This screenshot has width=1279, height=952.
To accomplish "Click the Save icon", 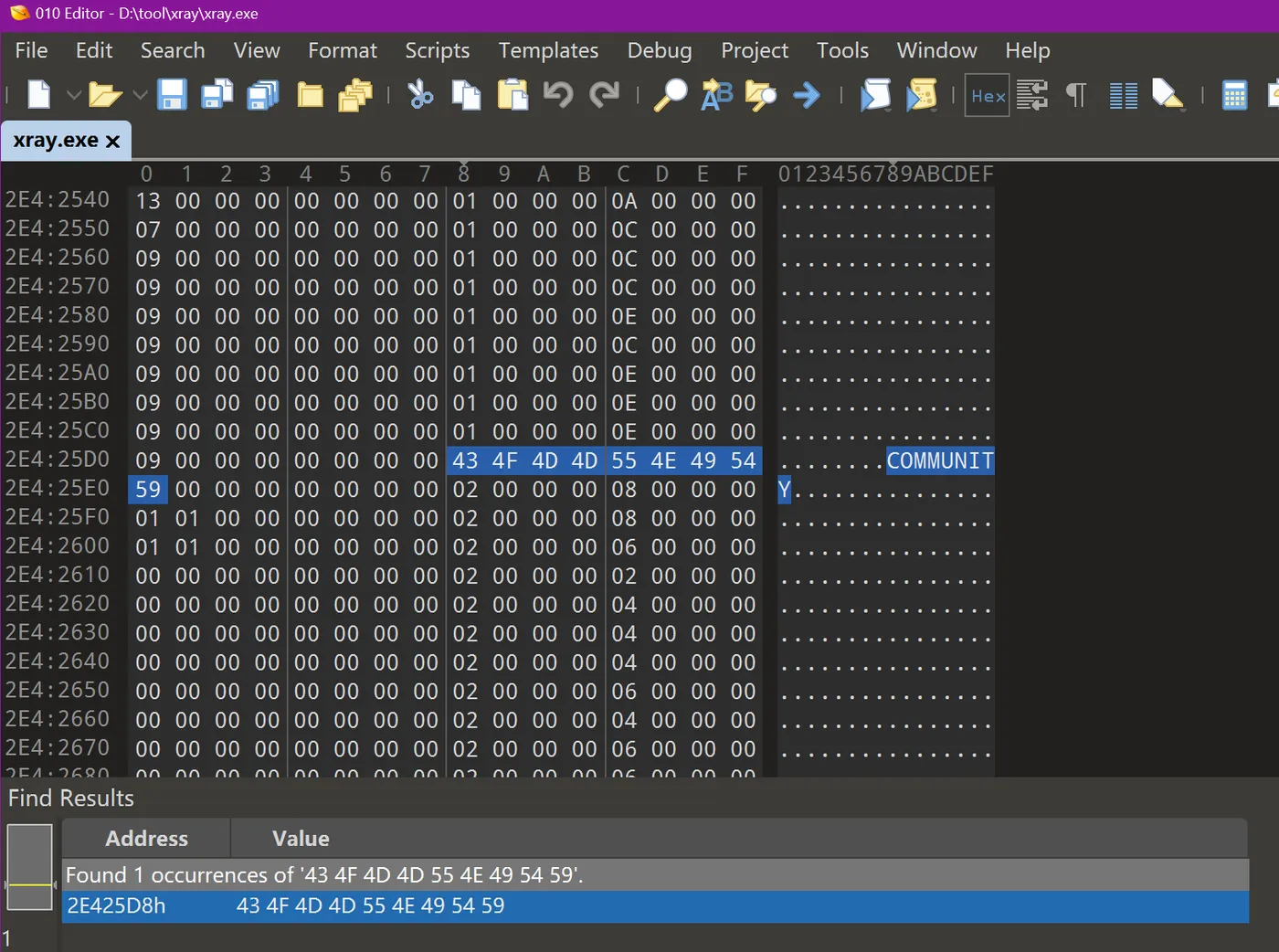I will tap(172, 95).
